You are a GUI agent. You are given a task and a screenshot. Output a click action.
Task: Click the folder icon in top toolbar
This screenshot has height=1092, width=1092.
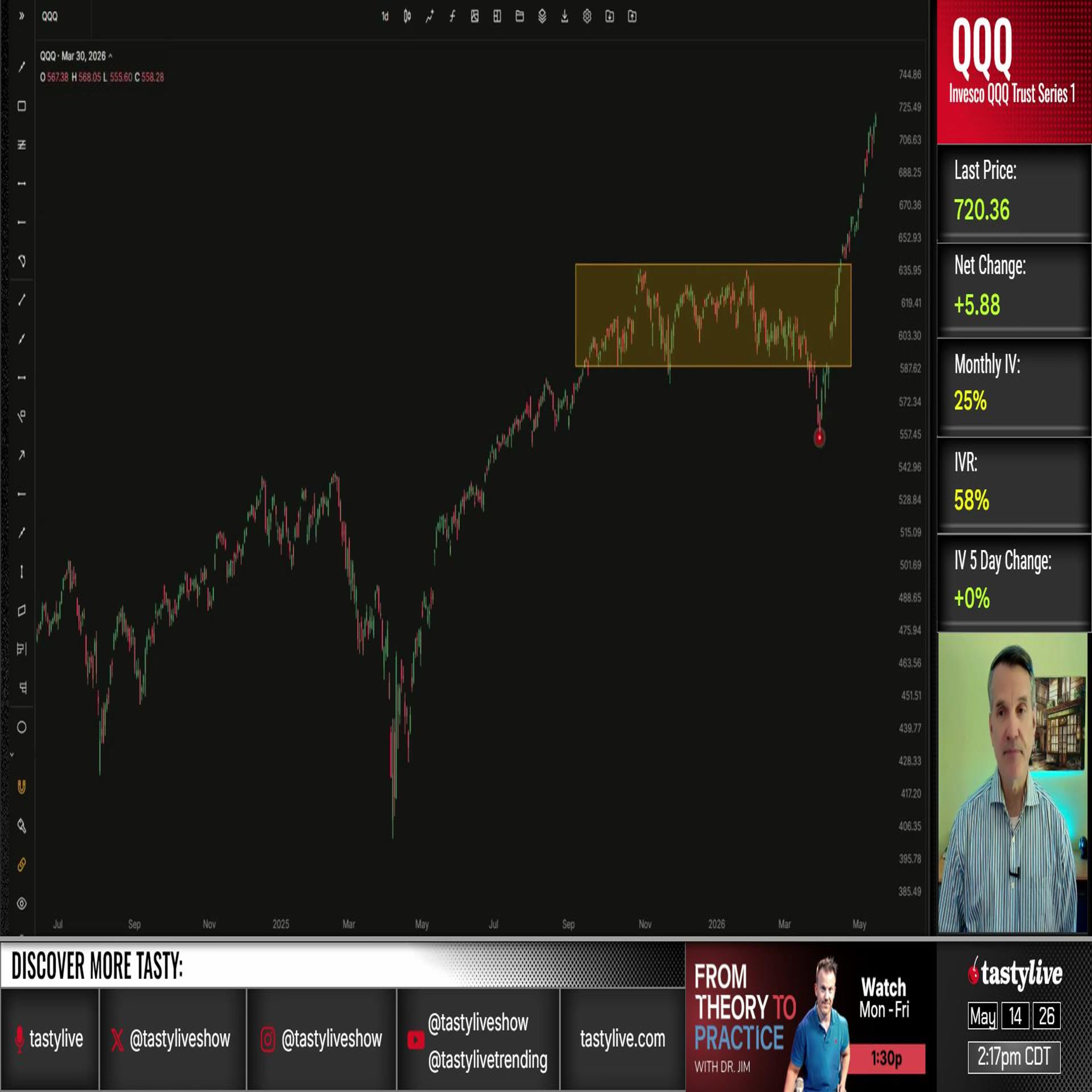tap(519, 16)
